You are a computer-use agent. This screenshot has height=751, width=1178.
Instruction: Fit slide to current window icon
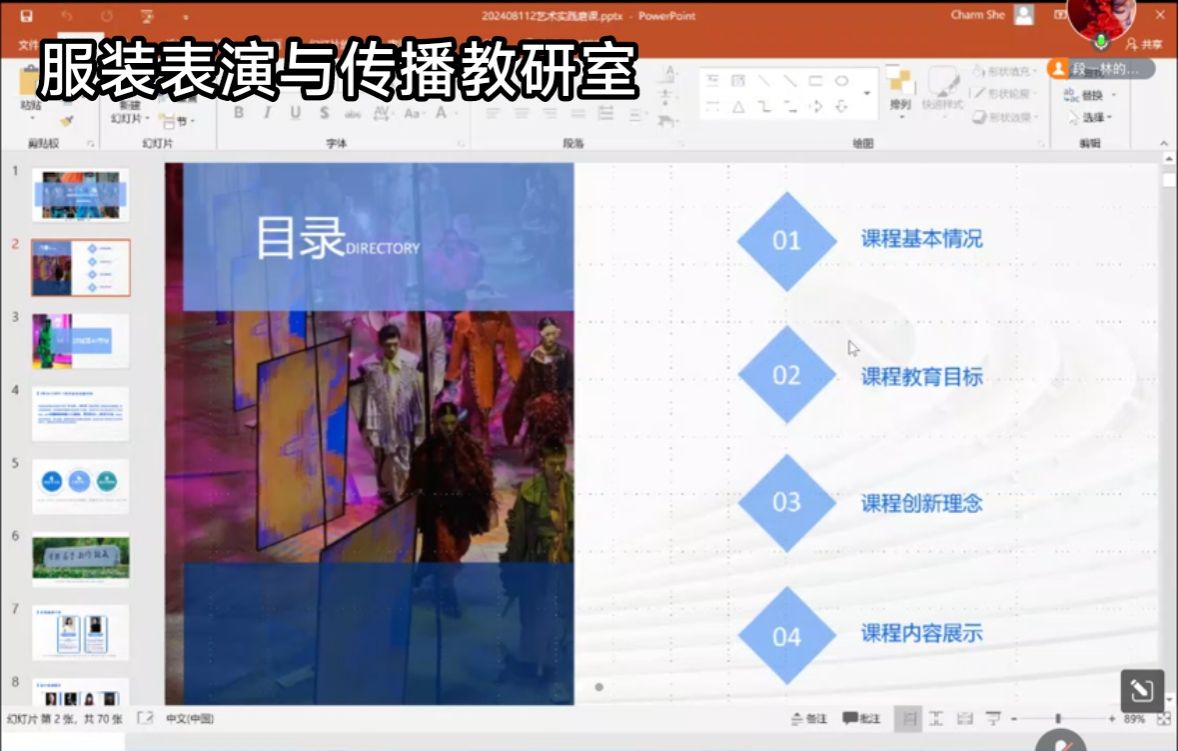click(1163, 719)
